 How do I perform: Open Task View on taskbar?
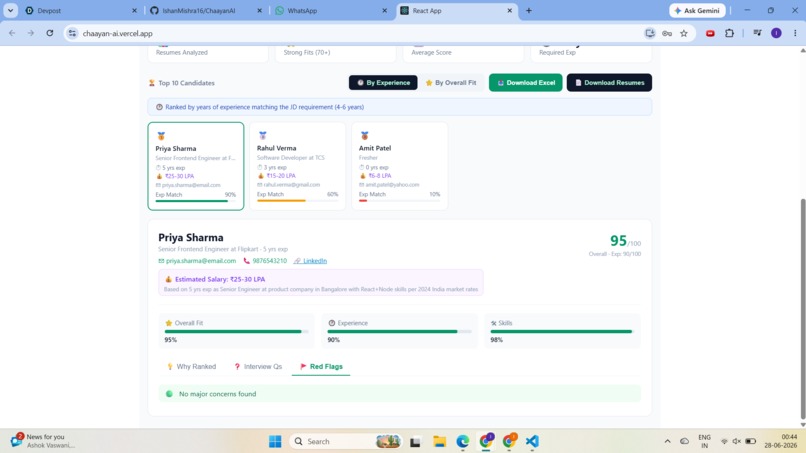(x=415, y=441)
